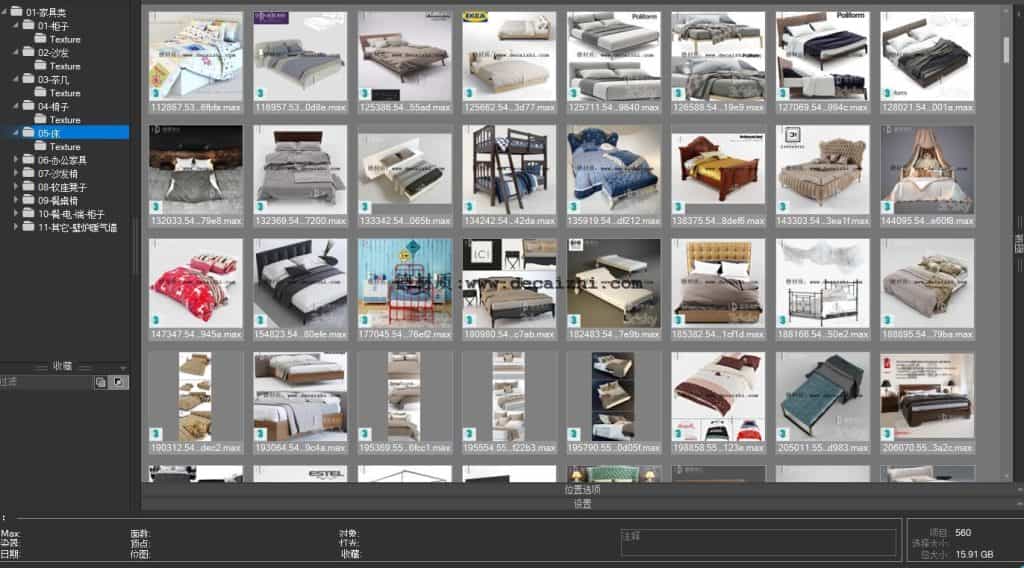Click folder icon of 01-家具类 root
Image resolution: width=1024 pixels, height=568 pixels.
coord(17,12)
